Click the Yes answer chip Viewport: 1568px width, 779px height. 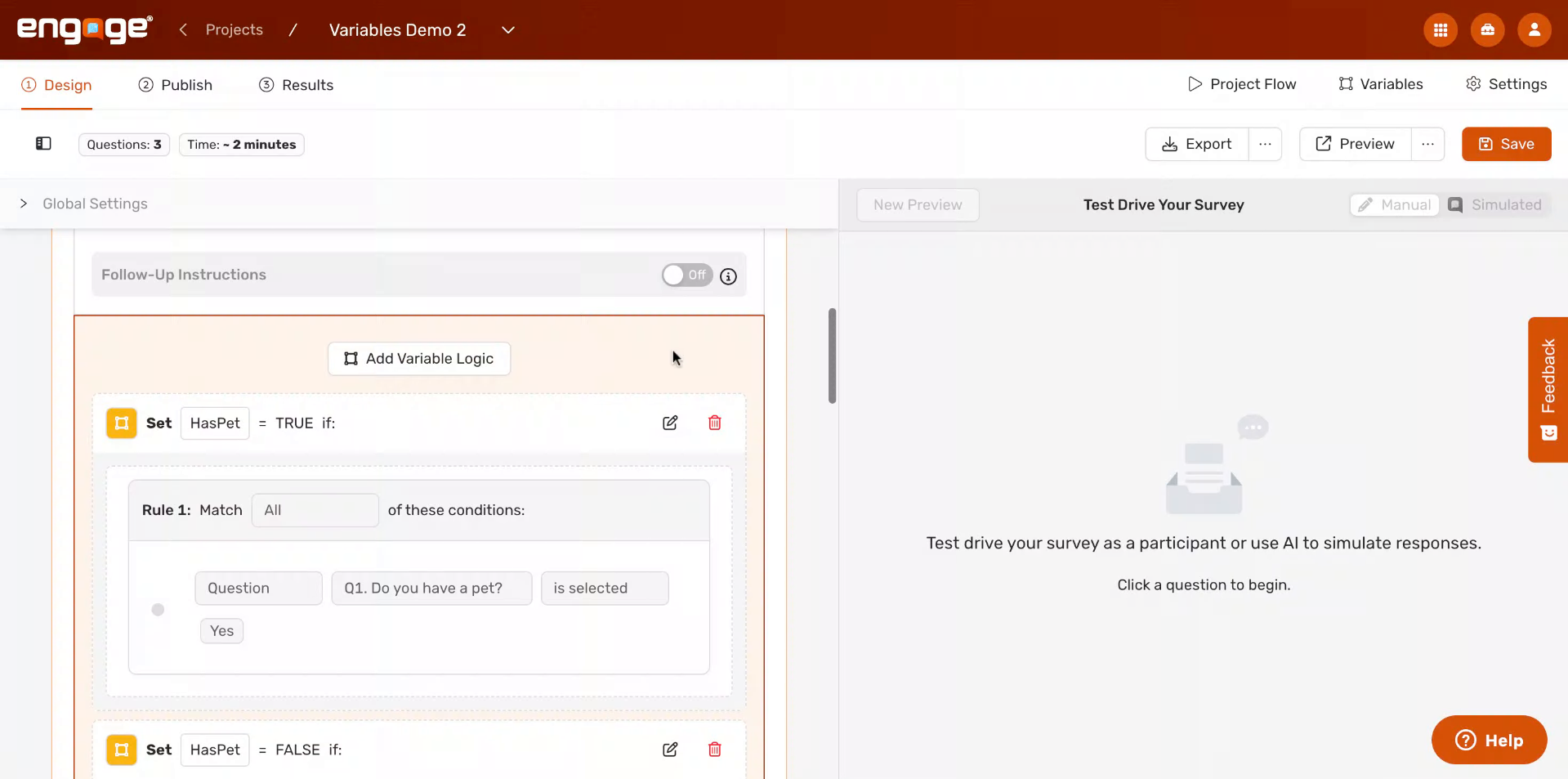click(x=221, y=631)
